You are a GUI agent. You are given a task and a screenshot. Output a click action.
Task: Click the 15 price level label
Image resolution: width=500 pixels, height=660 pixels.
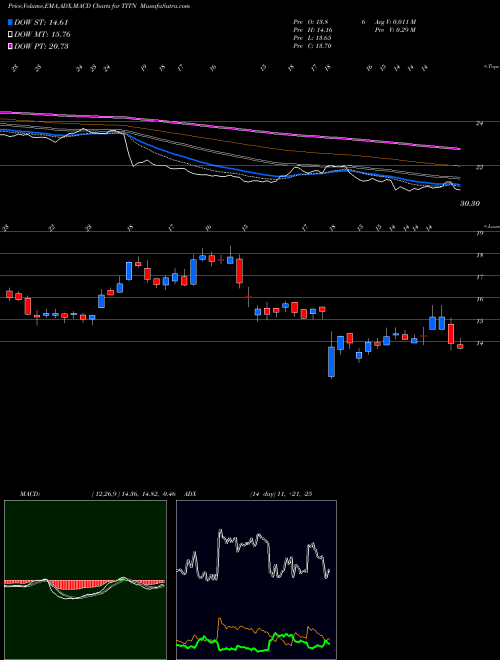479,321
